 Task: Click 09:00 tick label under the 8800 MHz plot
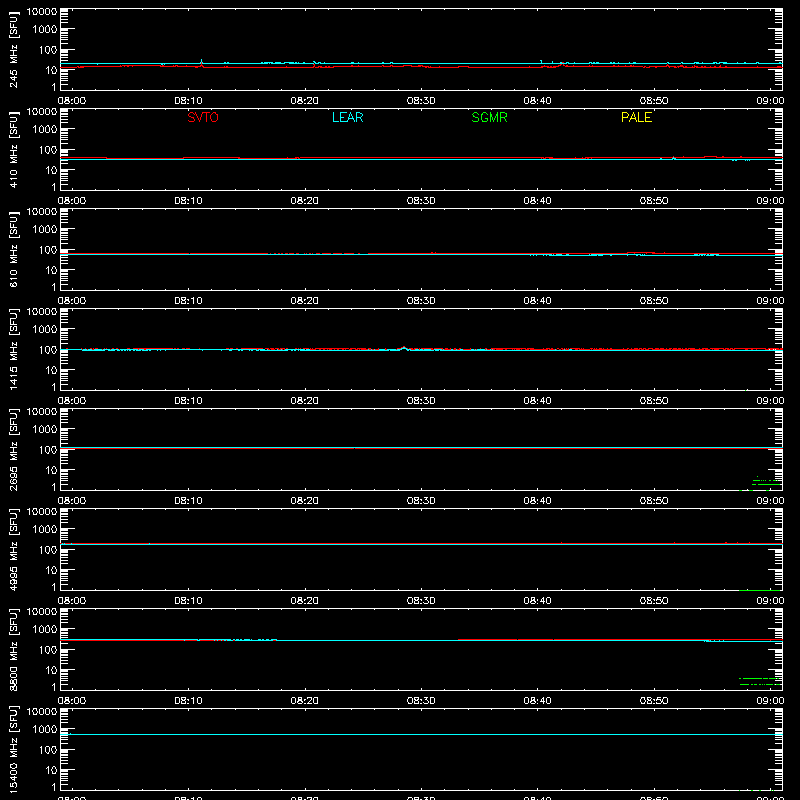point(770,701)
